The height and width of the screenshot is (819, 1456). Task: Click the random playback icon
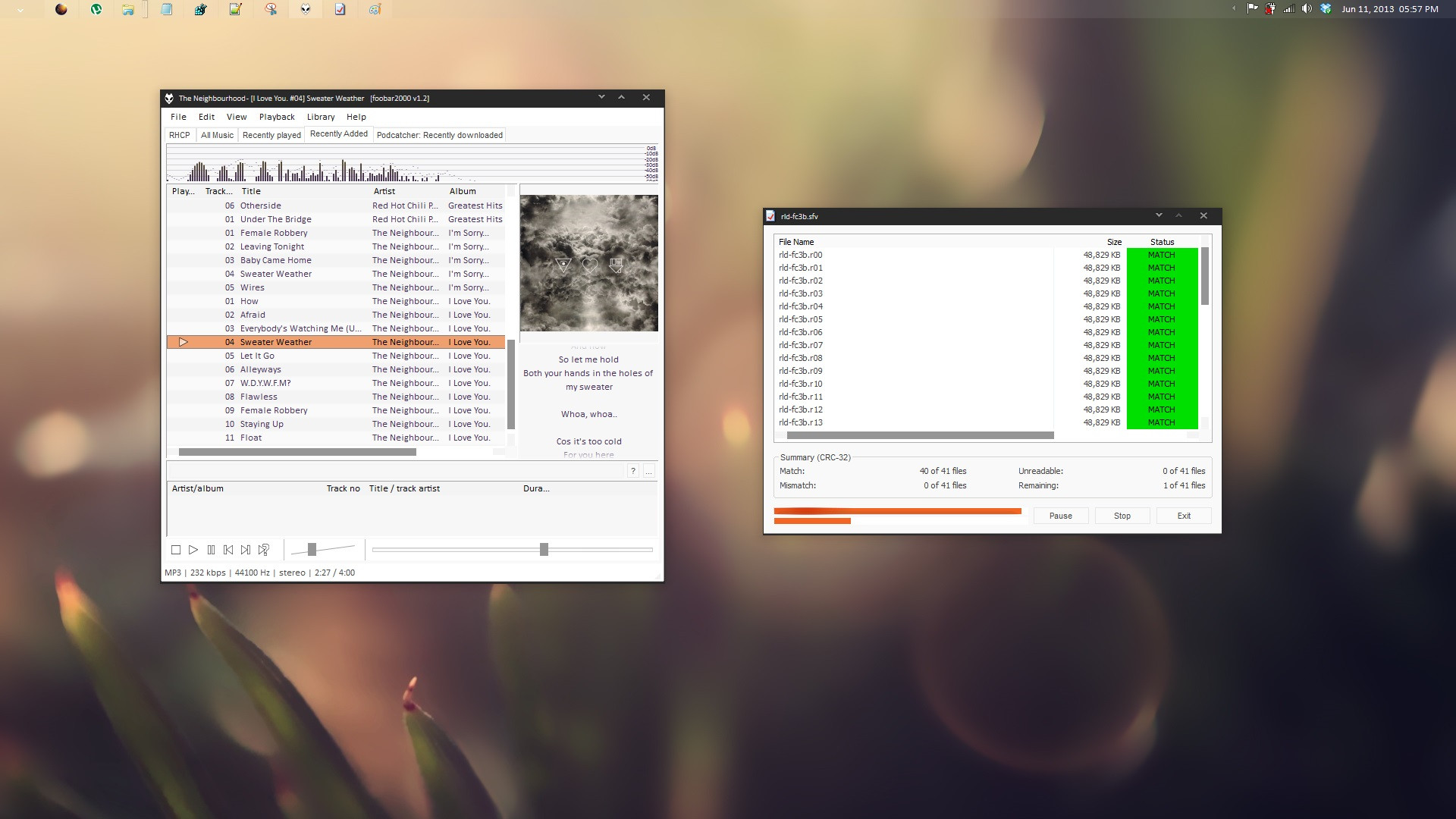click(264, 550)
